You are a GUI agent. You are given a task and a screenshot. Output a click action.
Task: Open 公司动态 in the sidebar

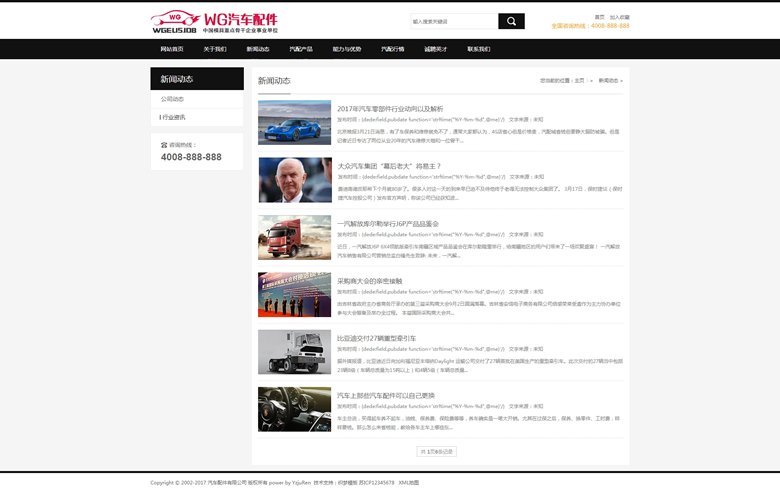173,99
